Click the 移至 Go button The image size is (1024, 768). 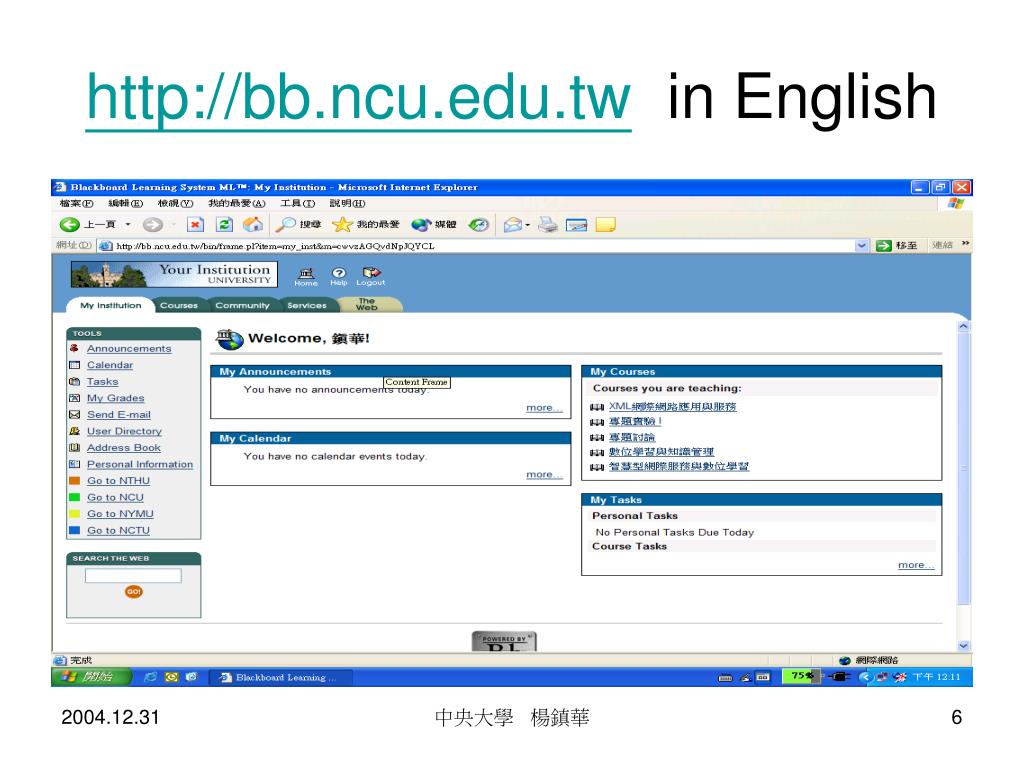897,246
